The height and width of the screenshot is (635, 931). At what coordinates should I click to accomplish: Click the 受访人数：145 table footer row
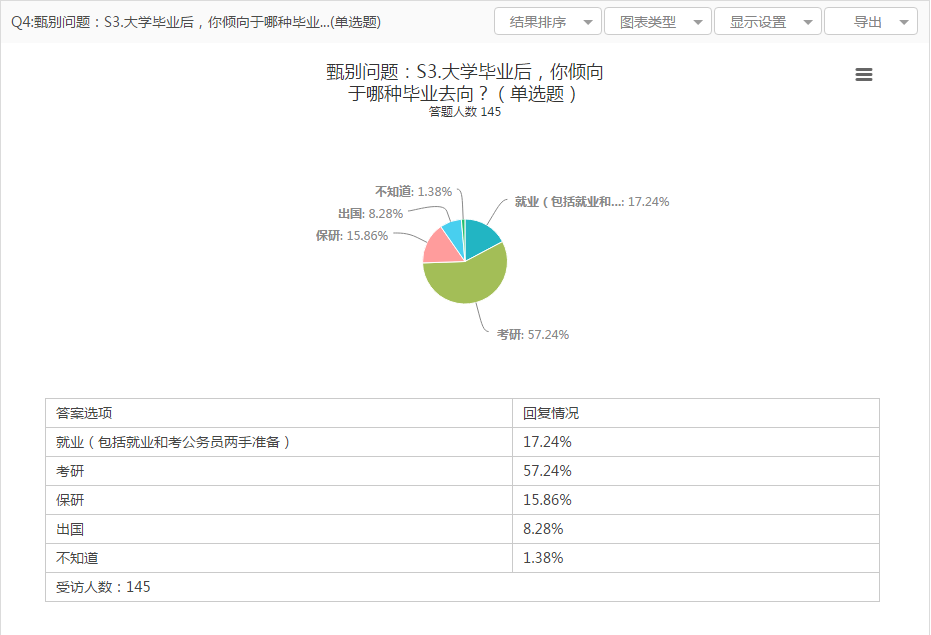point(103,587)
